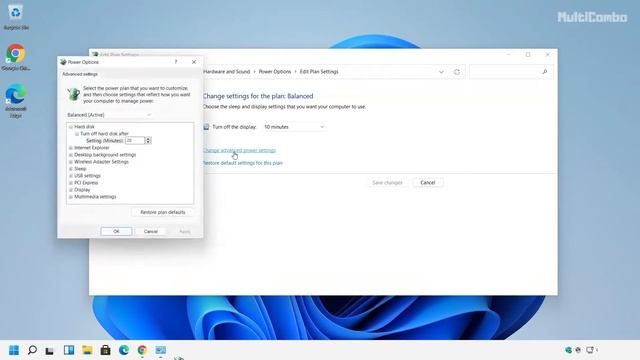
Task: Go to Power Options breadcrumb
Action: 275,72
